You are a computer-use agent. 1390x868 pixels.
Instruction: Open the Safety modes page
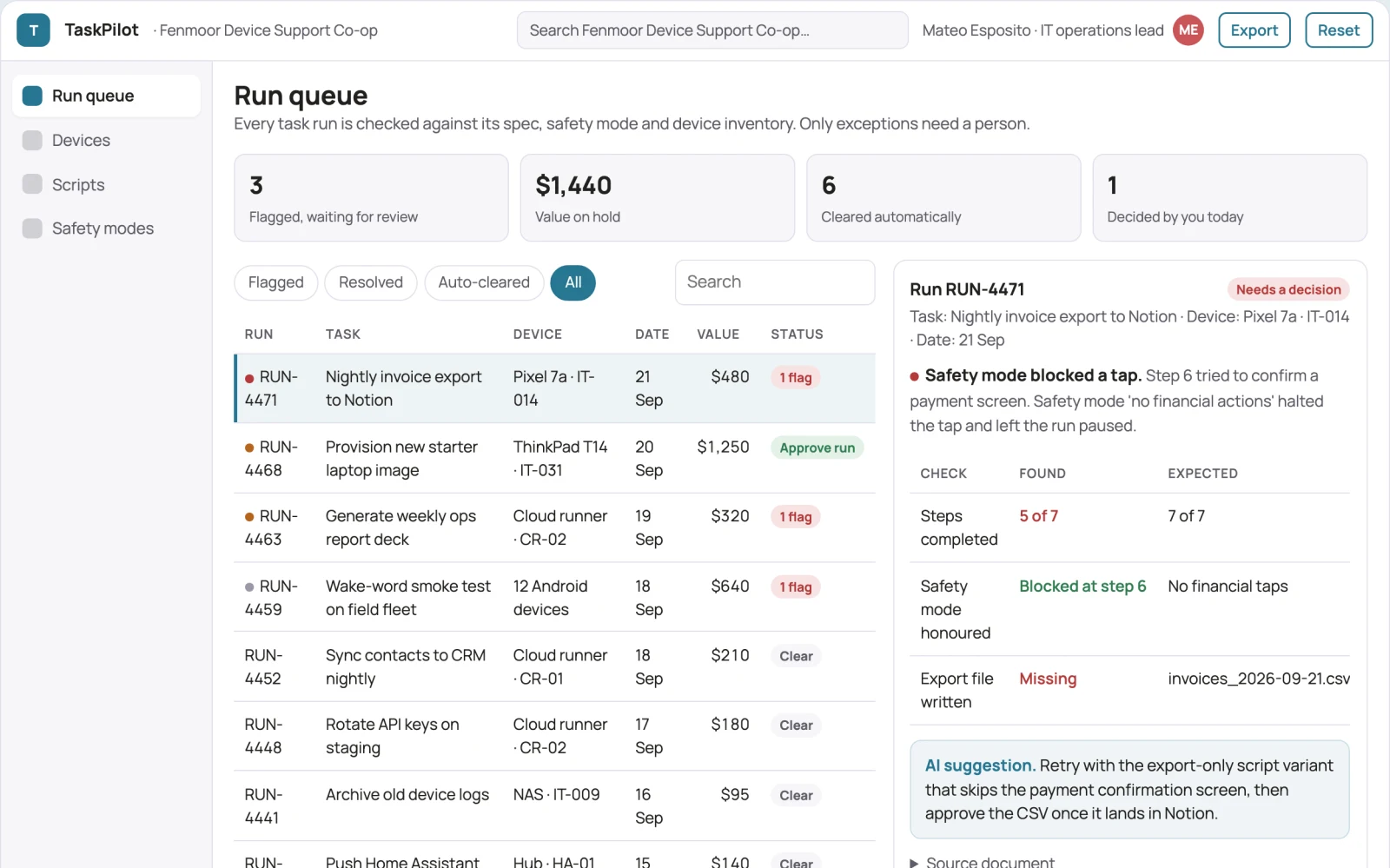pos(106,229)
